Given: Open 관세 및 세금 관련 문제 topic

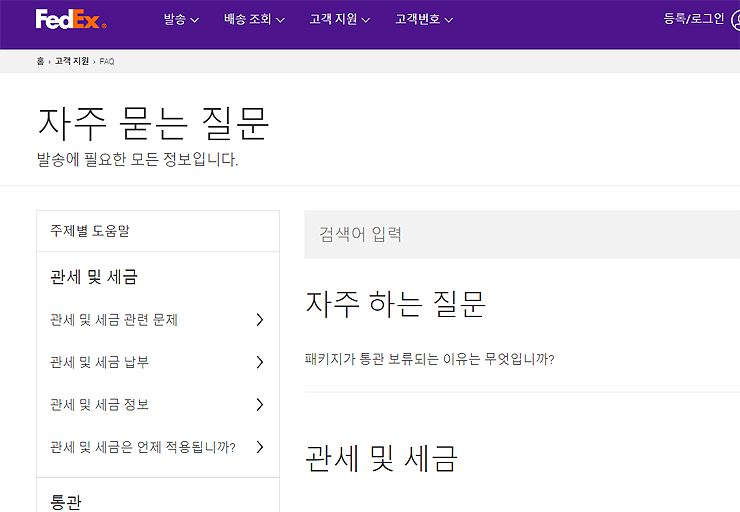Looking at the screenshot, I should coord(114,320).
